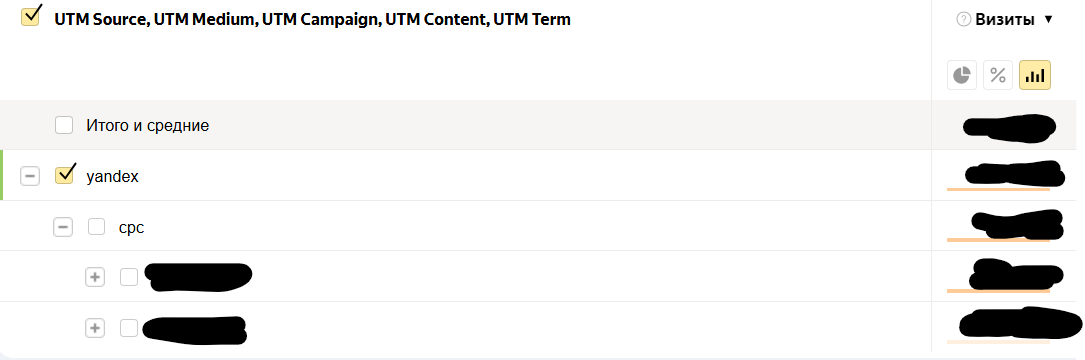Image resolution: width=1085 pixels, height=360 pixels.
Task: Switch to pie chart view
Action: (961, 75)
